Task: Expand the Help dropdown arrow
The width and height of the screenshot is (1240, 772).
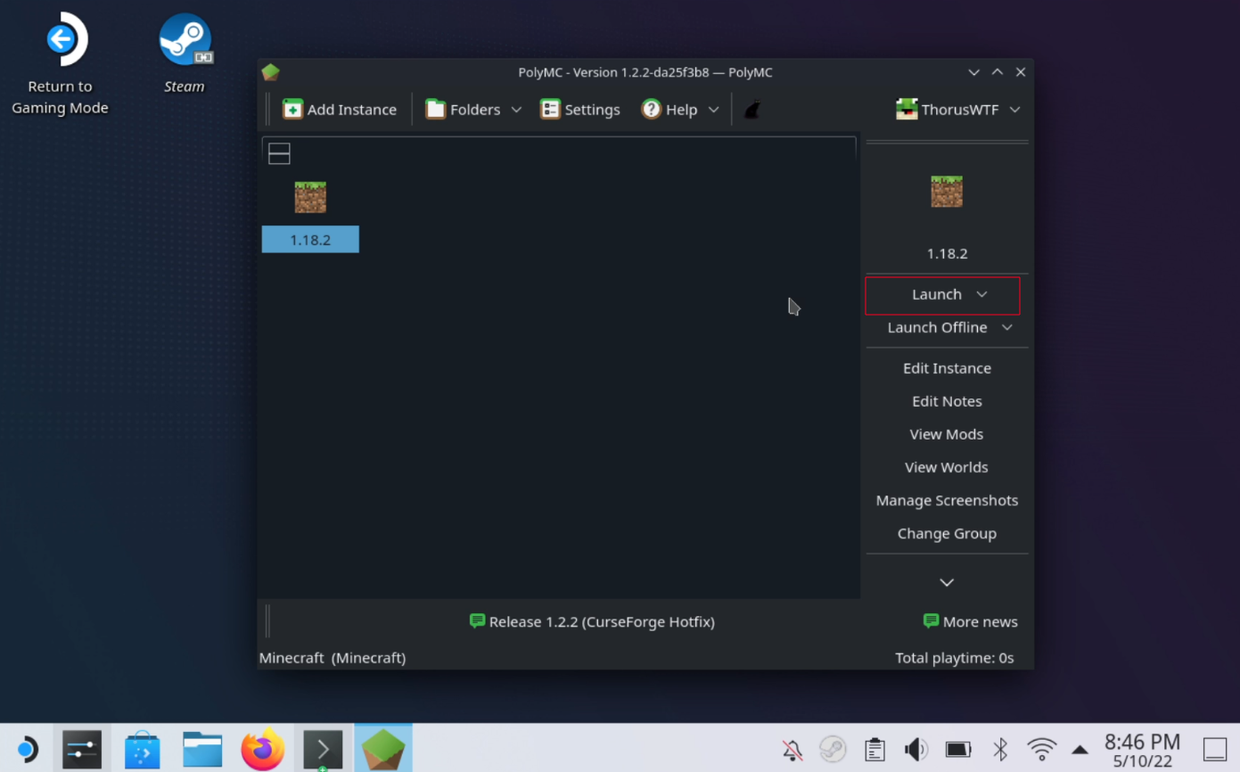Action: 713,109
